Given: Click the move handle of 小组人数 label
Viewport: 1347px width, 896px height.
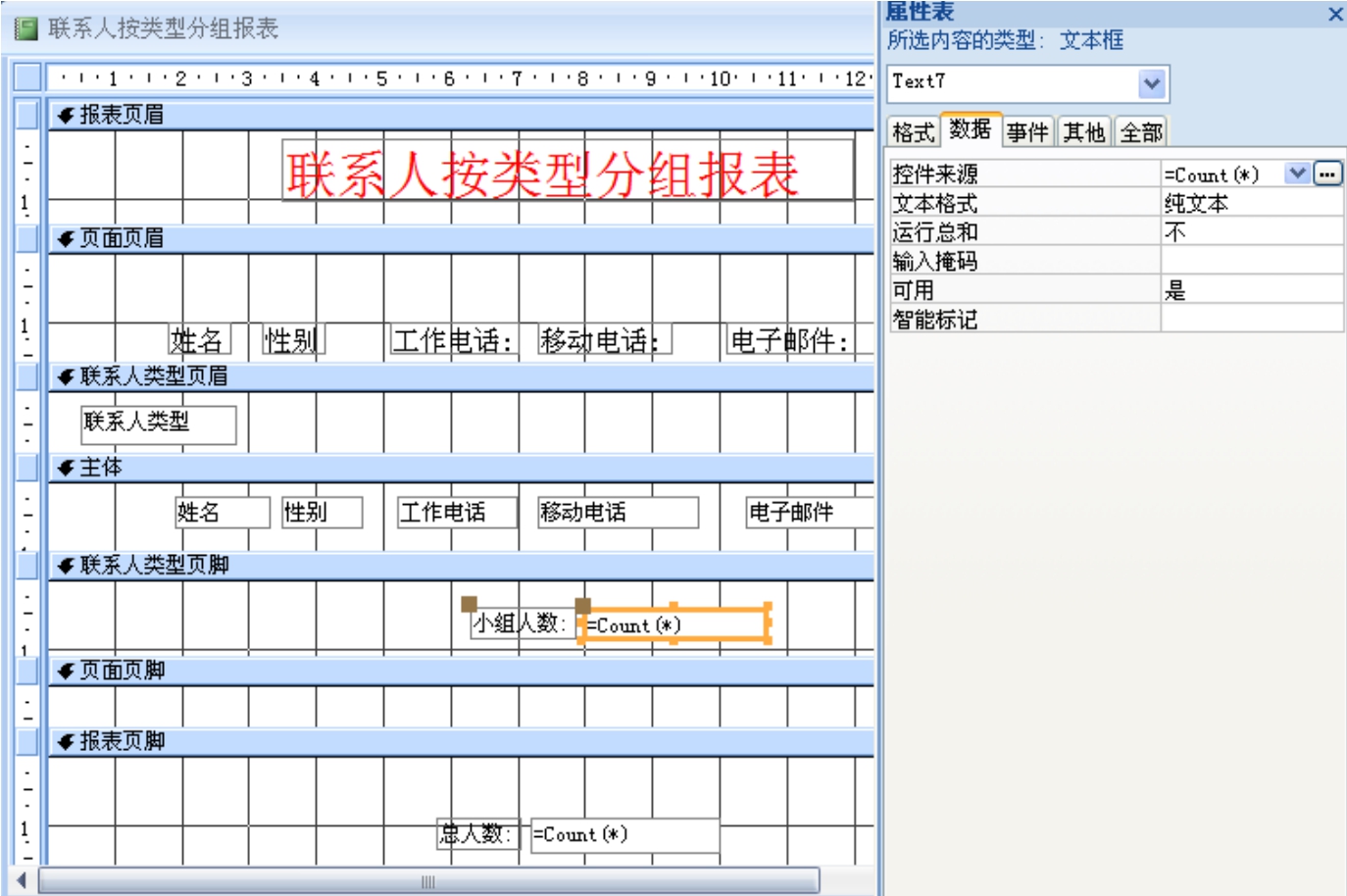Looking at the screenshot, I should 470,605.
